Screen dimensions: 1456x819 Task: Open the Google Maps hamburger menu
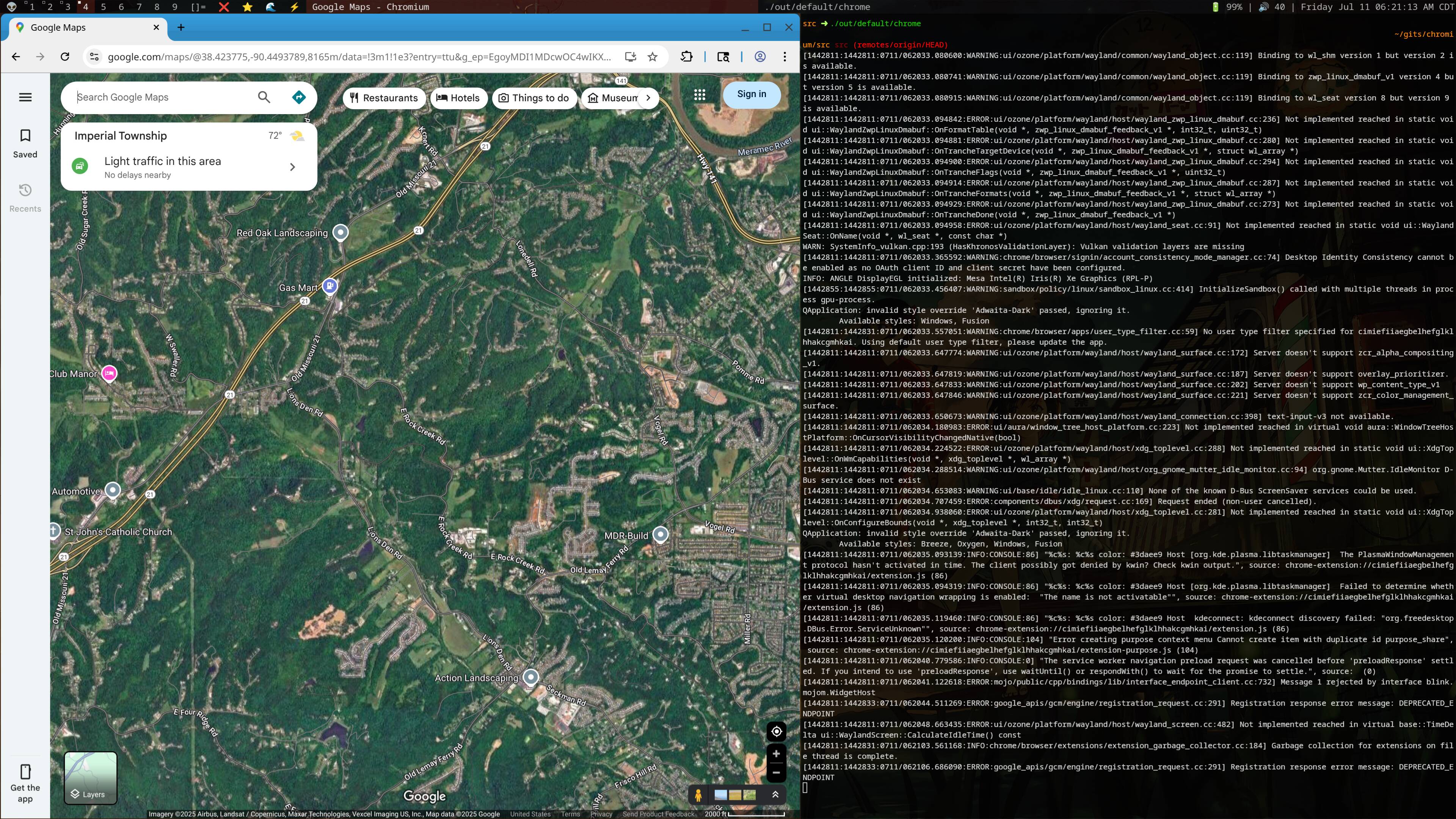pyautogui.click(x=25, y=97)
